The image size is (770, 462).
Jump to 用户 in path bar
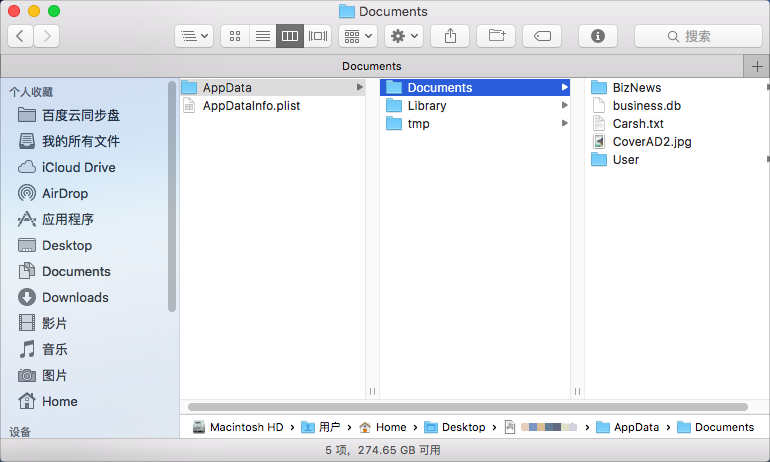pyautogui.click(x=321, y=427)
